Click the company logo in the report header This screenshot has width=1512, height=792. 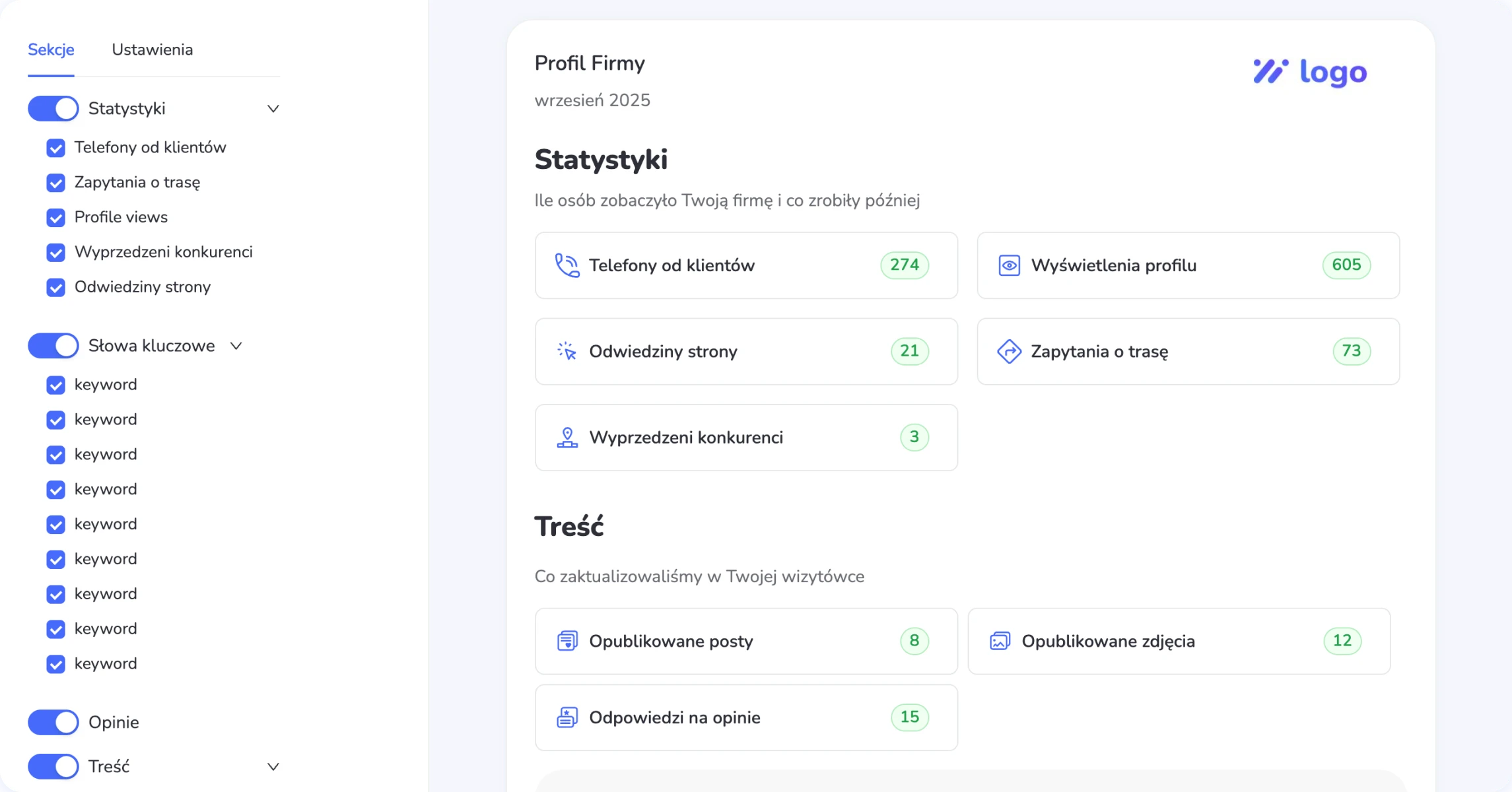(x=1310, y=72)
